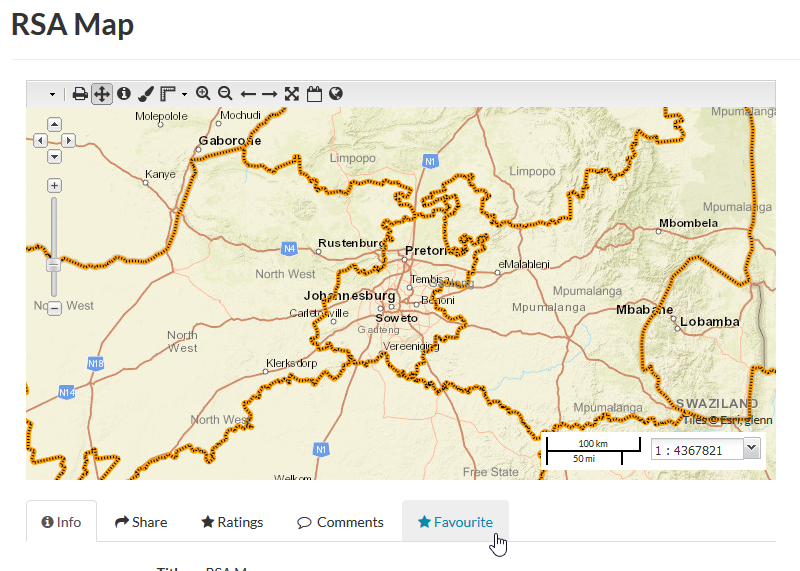This screenshot has width=800, height=571.
Task: Open the Share tab
Action: (x=141, y=522)
